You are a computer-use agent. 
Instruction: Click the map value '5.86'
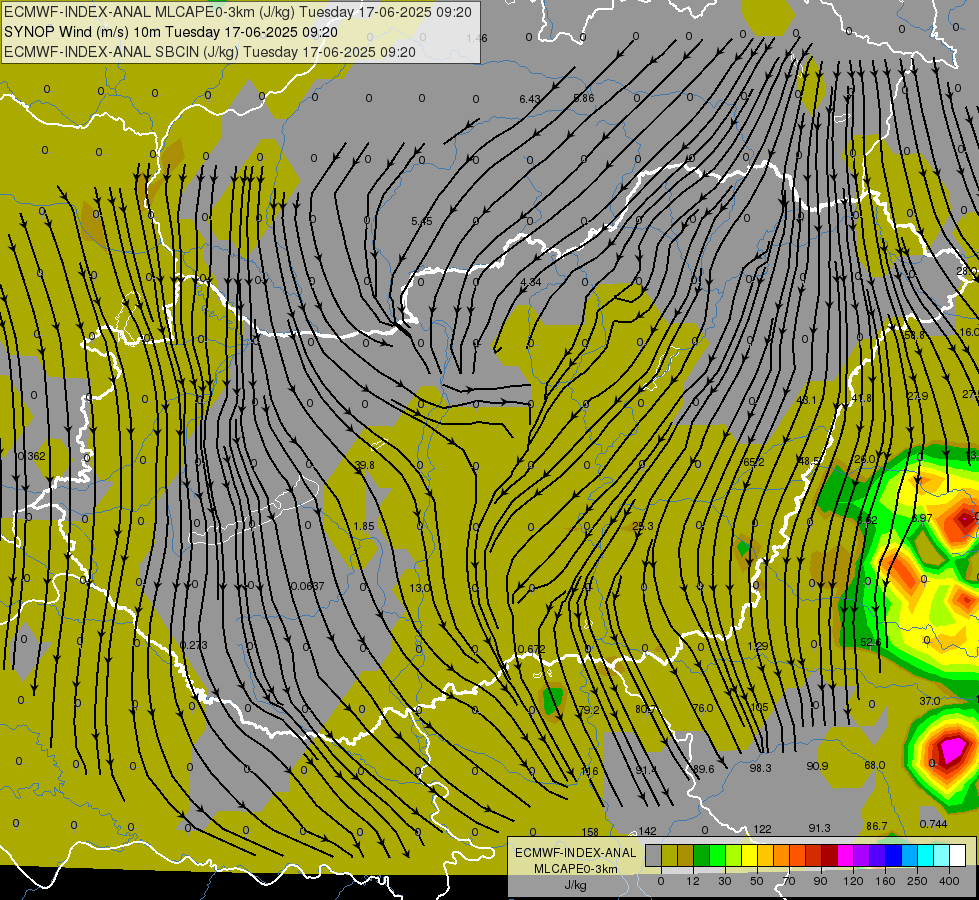pos(584,98)
